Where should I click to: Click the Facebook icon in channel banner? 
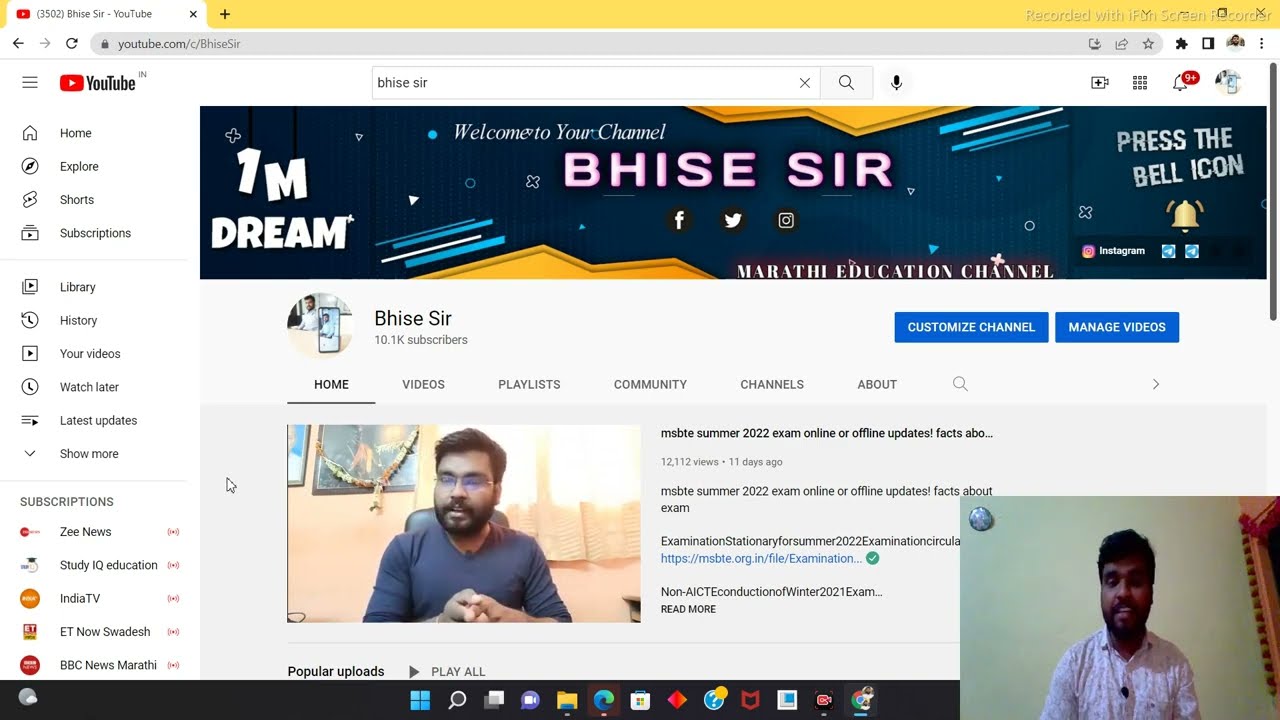point(679,220)
